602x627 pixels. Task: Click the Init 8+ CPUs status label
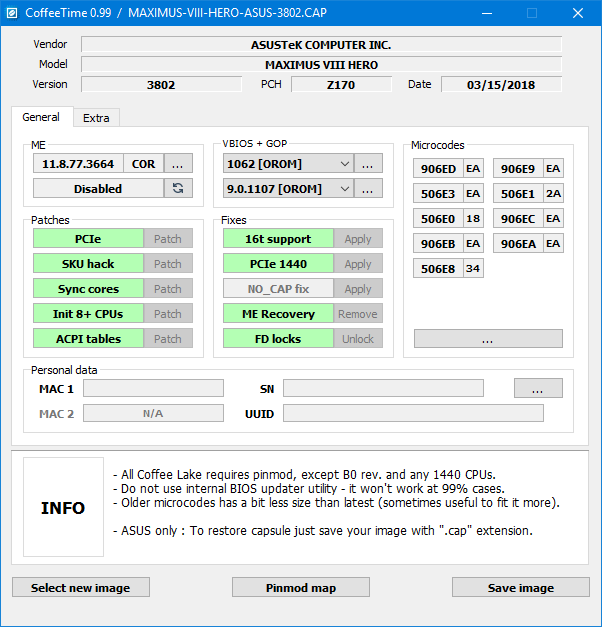tap(88, 314)
